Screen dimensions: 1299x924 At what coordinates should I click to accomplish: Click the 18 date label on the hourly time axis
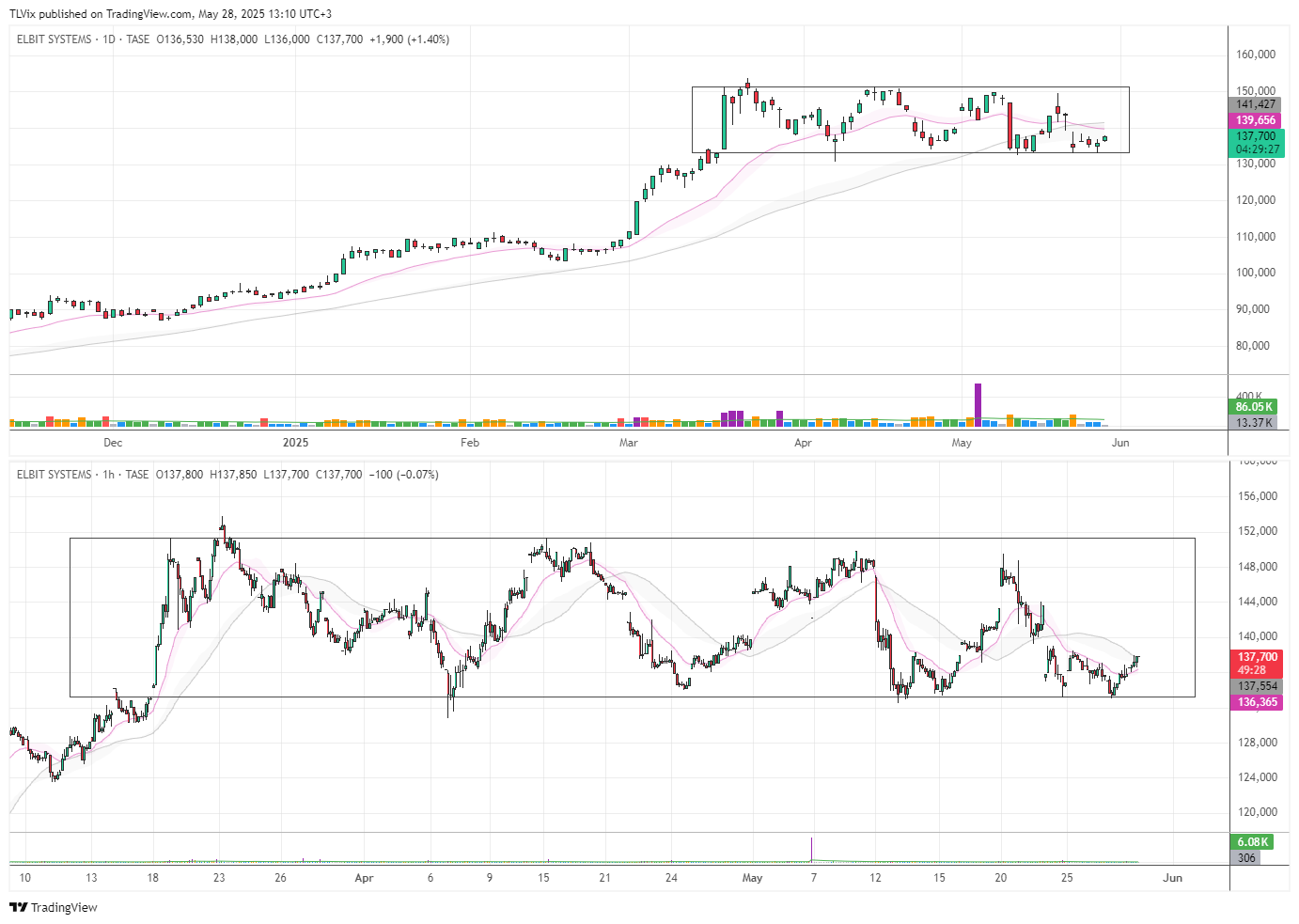tap(153, 878)
